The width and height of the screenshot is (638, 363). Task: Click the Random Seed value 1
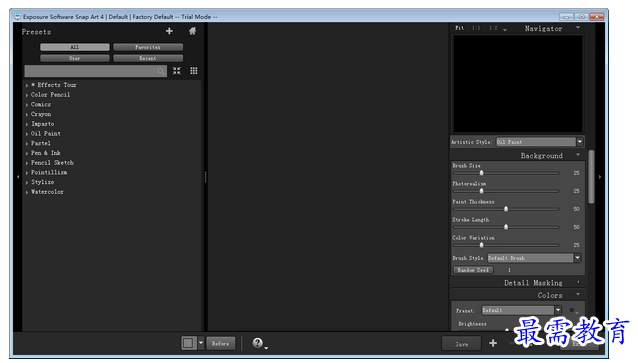tap(509, 270)
